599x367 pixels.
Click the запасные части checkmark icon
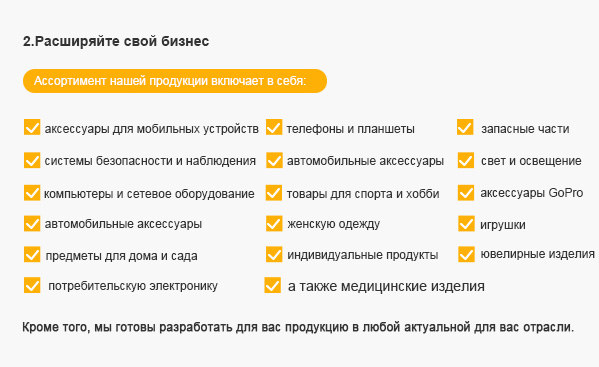[x=465, y=127]
